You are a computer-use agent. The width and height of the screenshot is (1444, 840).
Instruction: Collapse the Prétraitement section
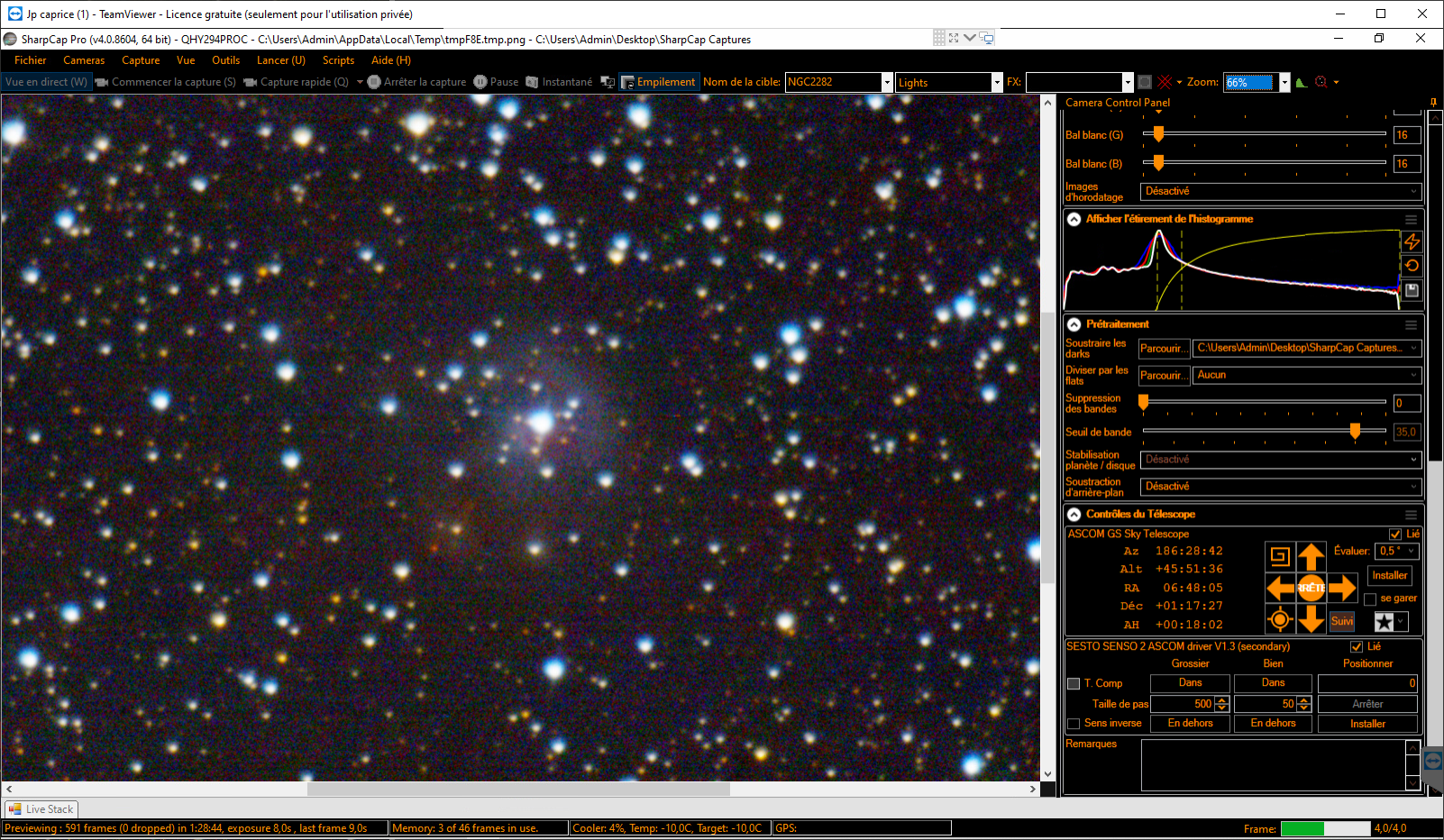point(1074,324)
